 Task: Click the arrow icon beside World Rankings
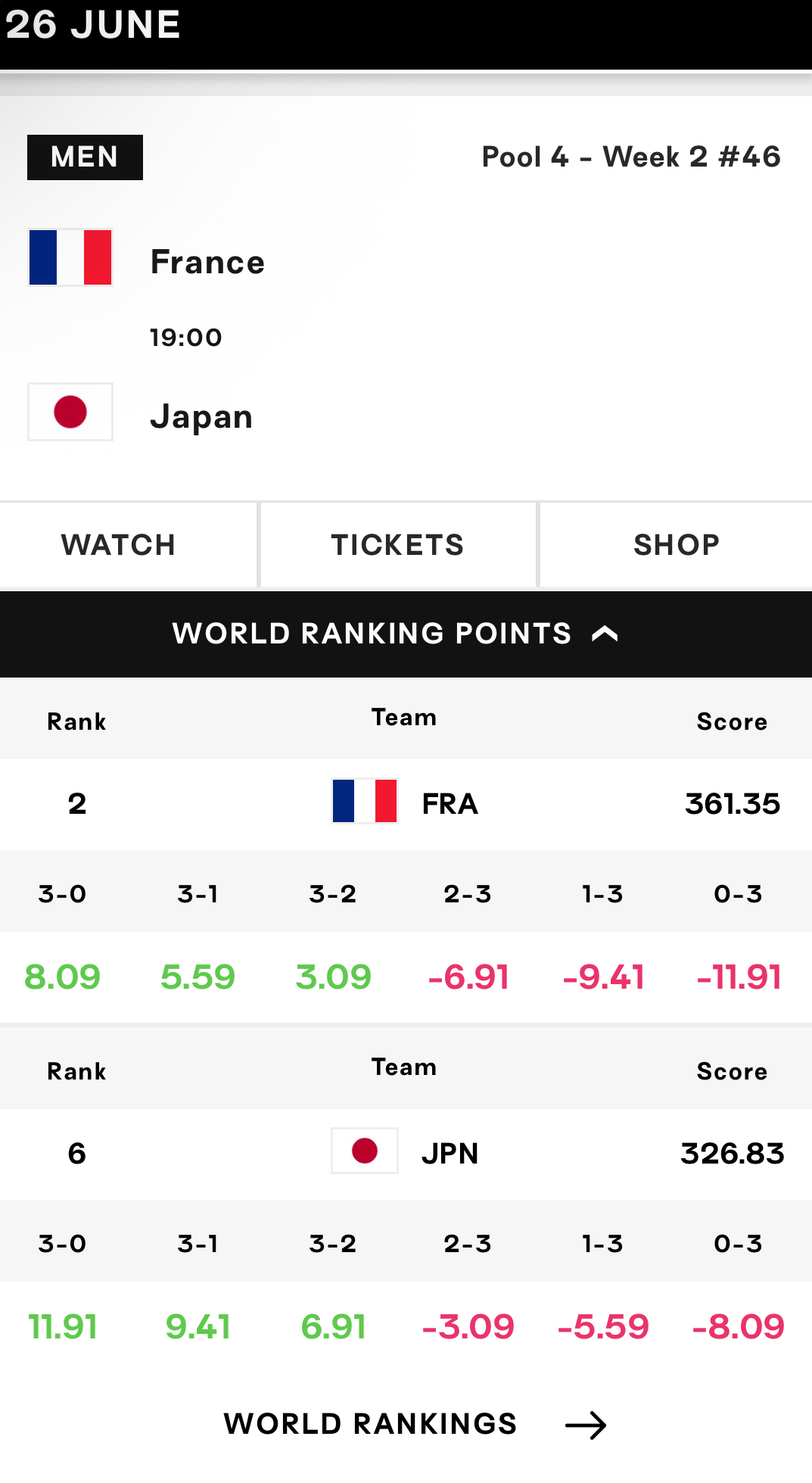click(x=586, y=1425)
